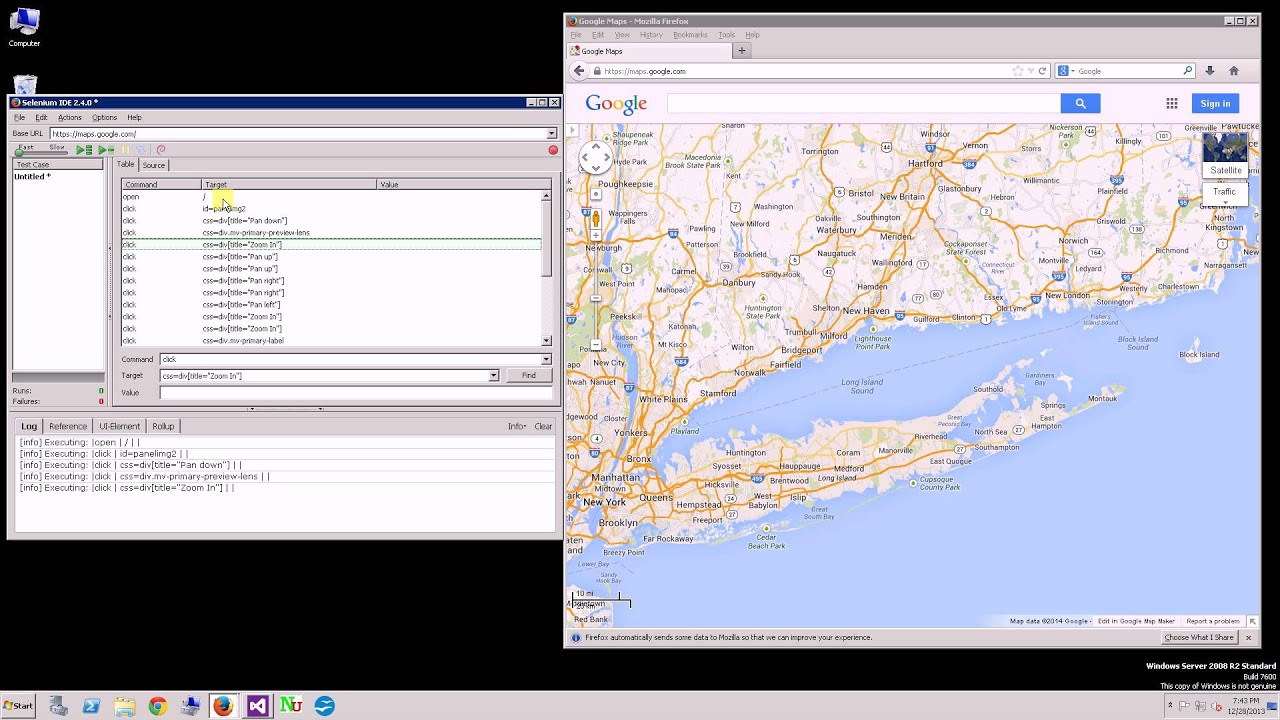
Task: Click the Sign in button
Action: (x=1215, y=103)
